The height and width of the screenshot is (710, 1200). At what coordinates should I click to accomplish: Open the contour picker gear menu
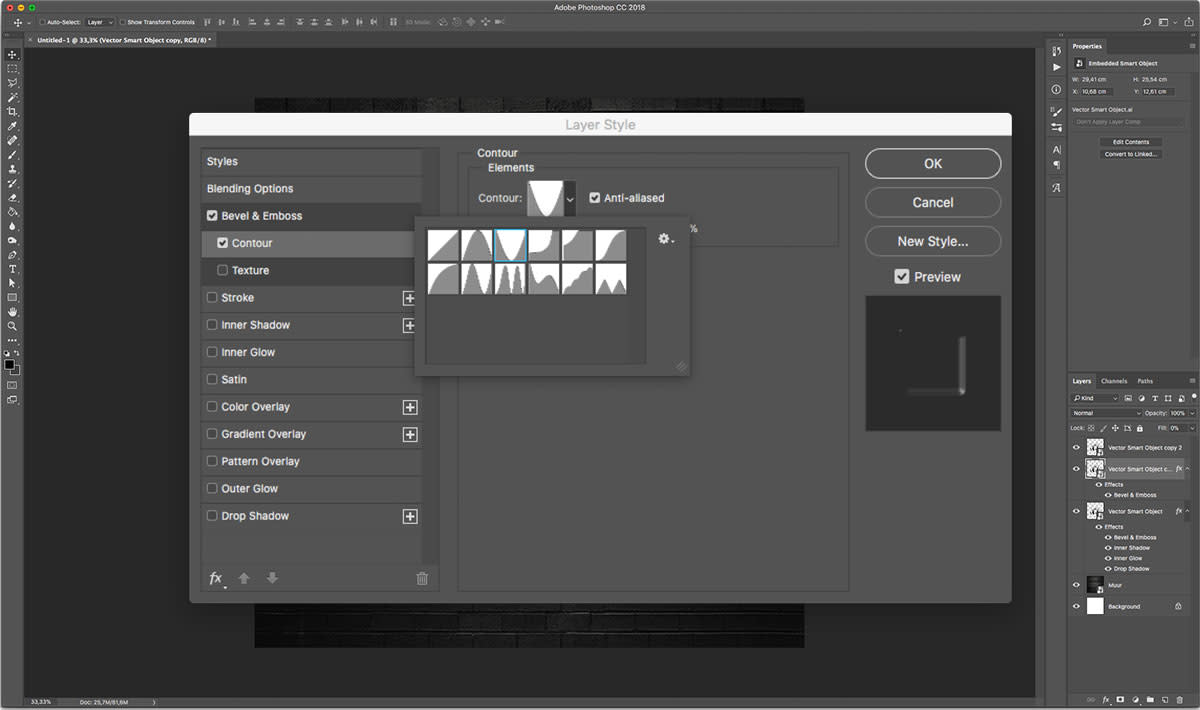click(x=665, y=239)
